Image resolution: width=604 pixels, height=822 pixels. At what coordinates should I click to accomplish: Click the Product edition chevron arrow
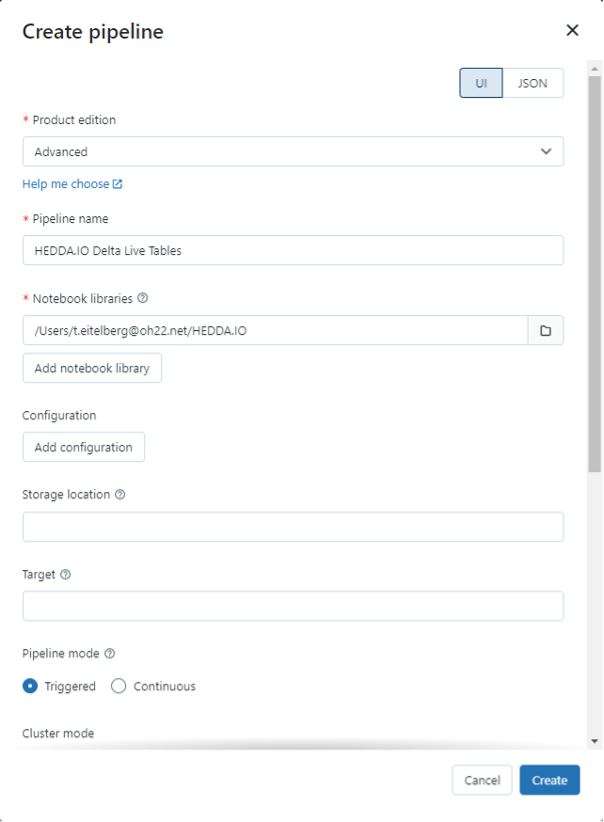click(546, 152)
